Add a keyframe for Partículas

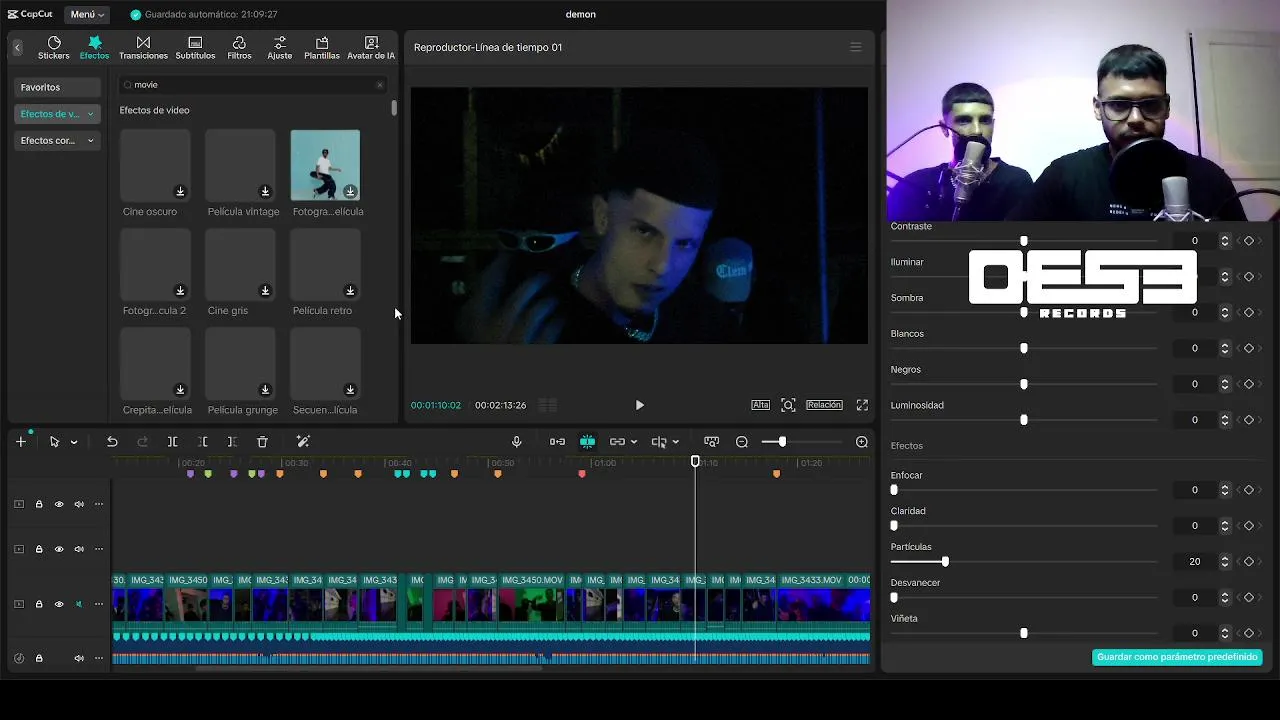[x=1249, y=562]
